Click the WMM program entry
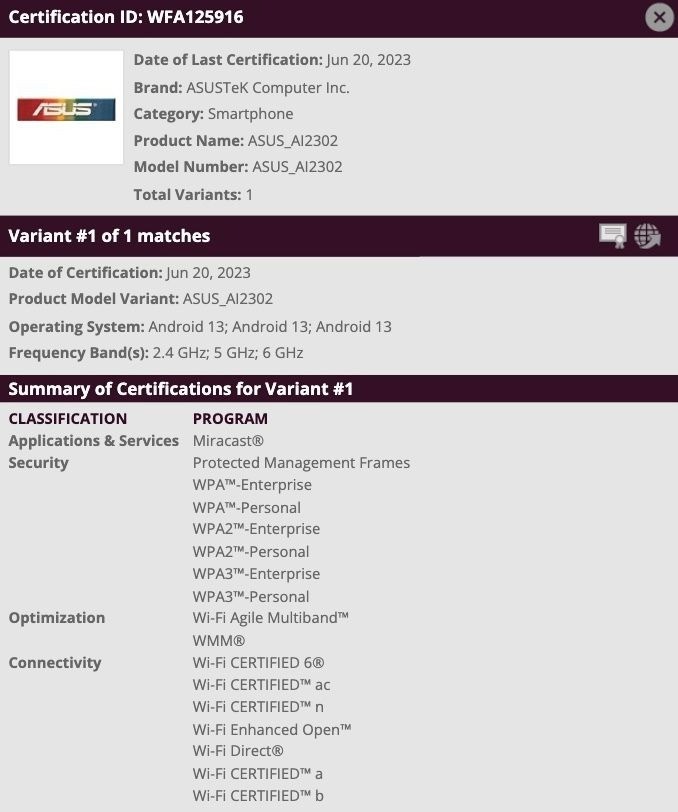The height and width of the screenshot is (812, 678). [x=218, y=640]
